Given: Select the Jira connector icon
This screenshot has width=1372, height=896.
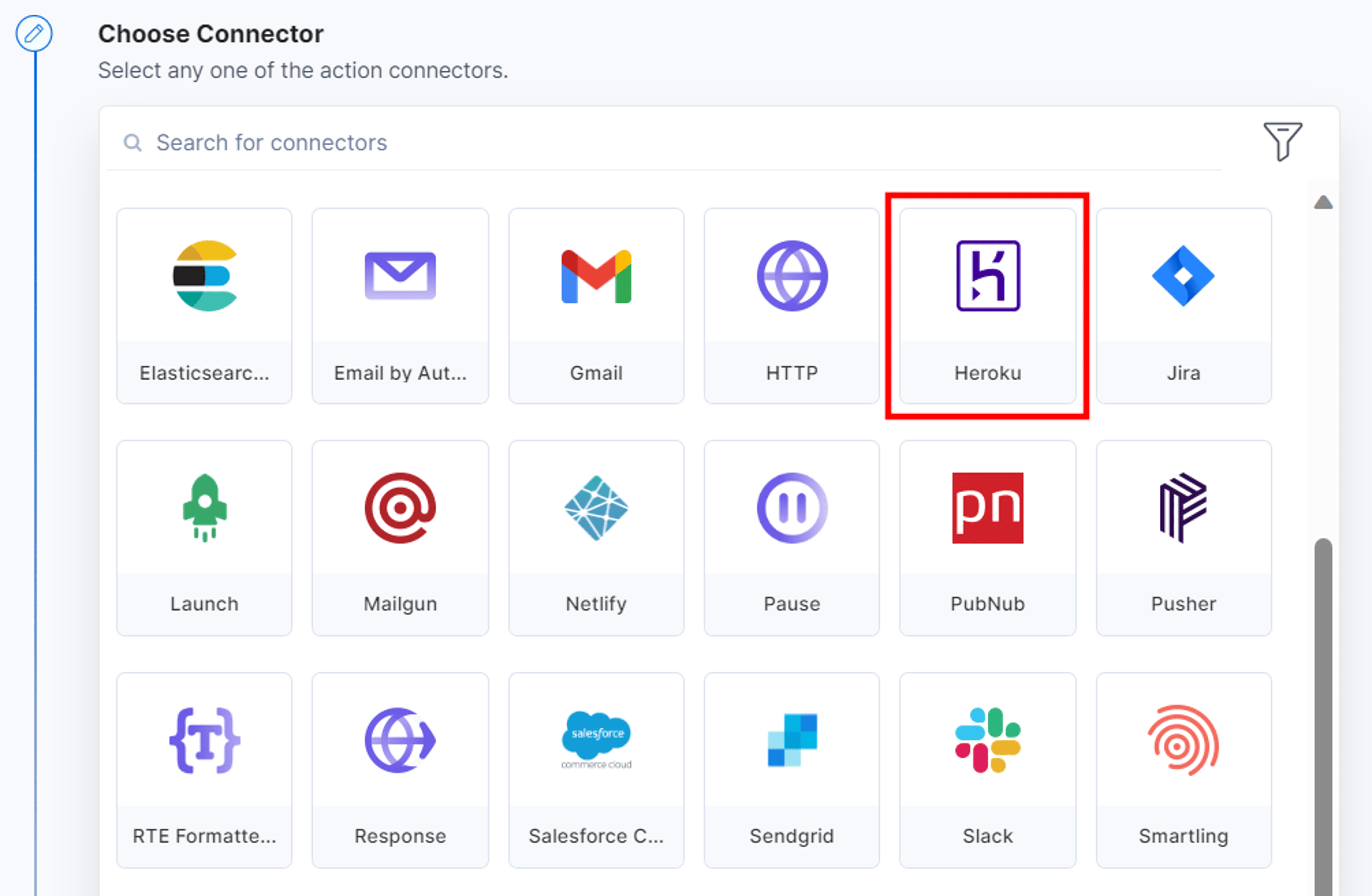Looking at the screenshot, I should coord(1183,275).
